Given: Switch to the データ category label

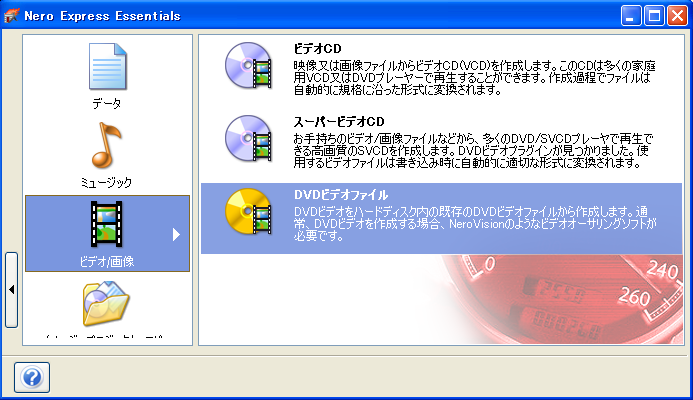Looking at the screenshot, I should 107,103.
